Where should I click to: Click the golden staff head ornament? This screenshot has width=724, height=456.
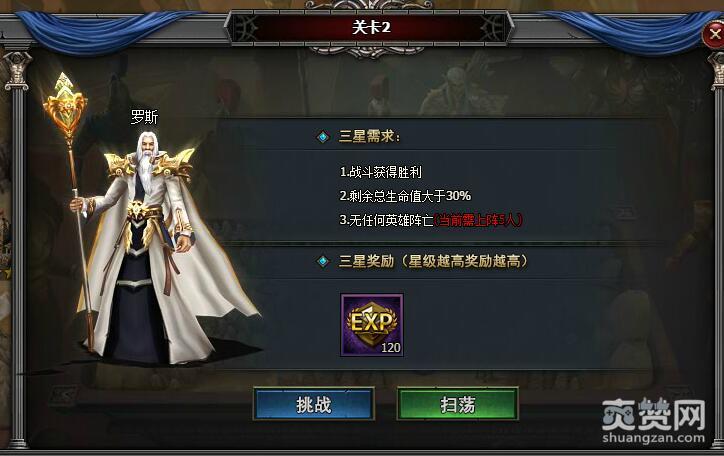coord(65,106)
